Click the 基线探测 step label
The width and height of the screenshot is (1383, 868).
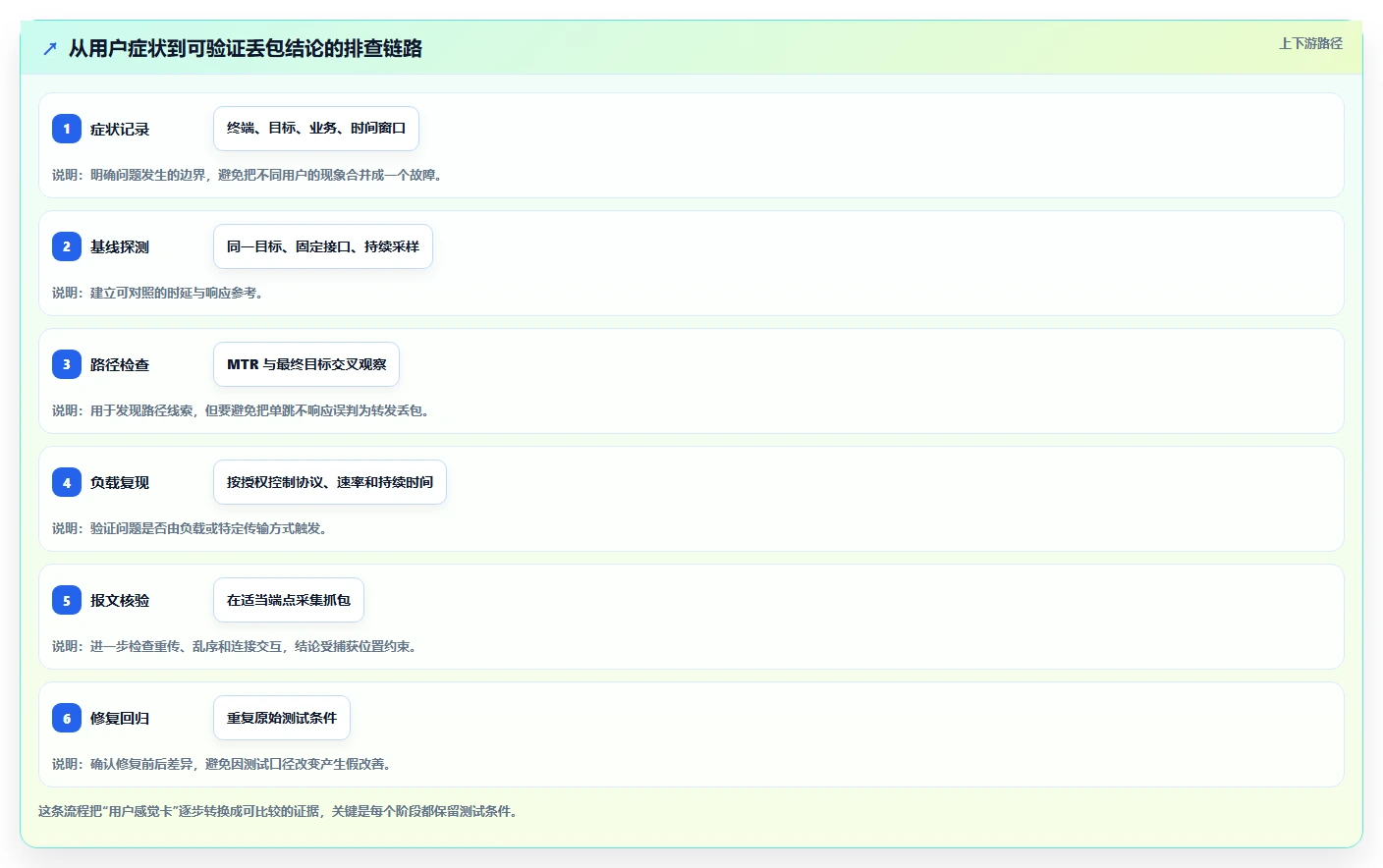point(120,246)
